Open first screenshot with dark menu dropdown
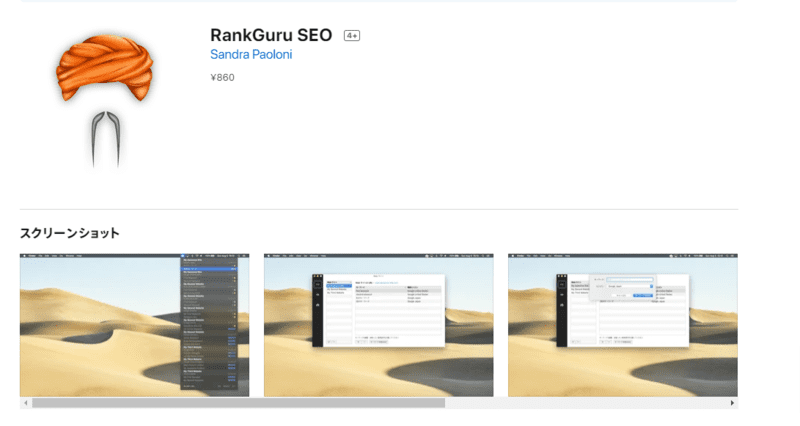Image resolution: width=800 pixels, height=426 pixels. tap(135, 325)
